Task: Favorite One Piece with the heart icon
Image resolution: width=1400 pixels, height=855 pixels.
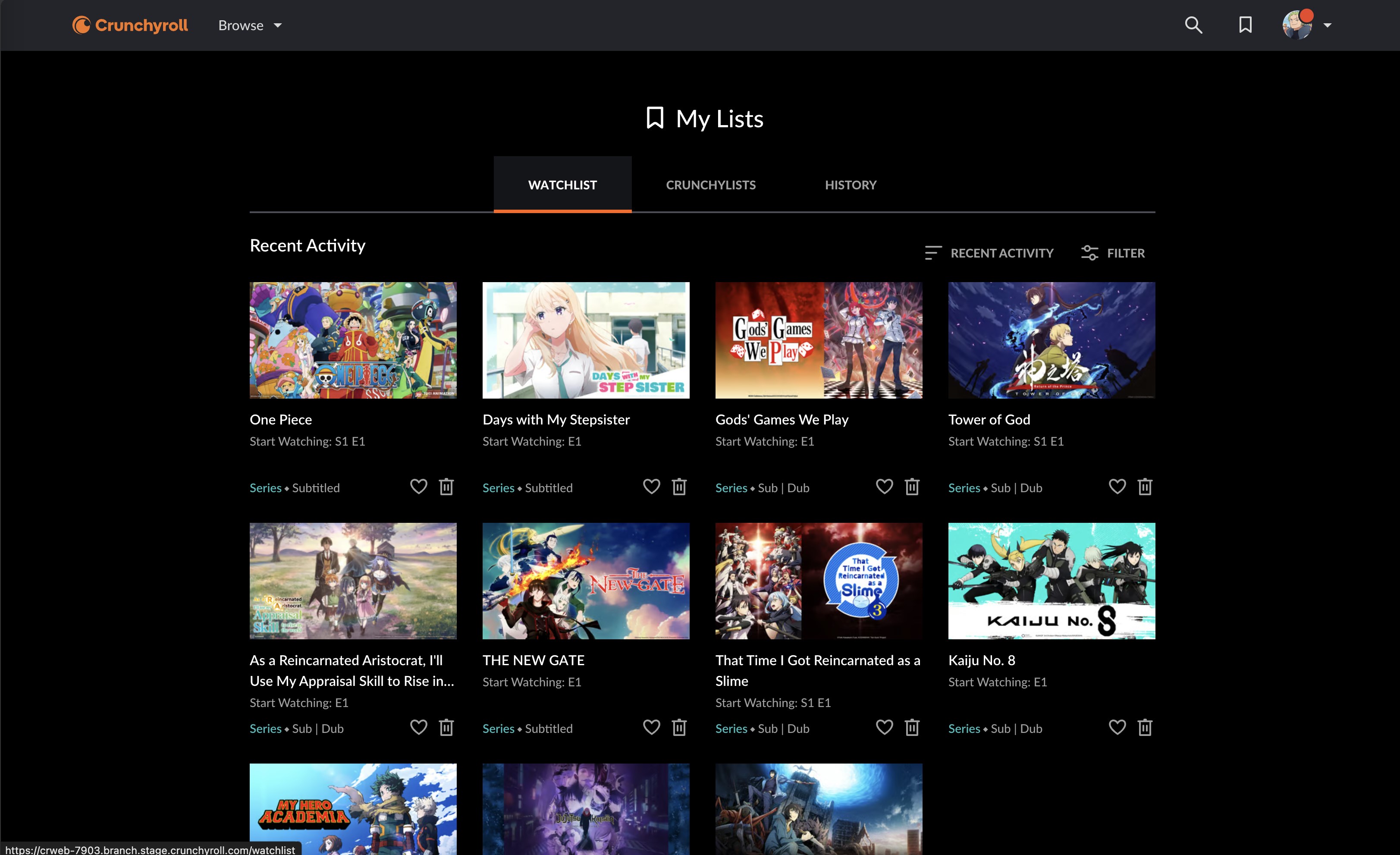Action: point(419,486)
